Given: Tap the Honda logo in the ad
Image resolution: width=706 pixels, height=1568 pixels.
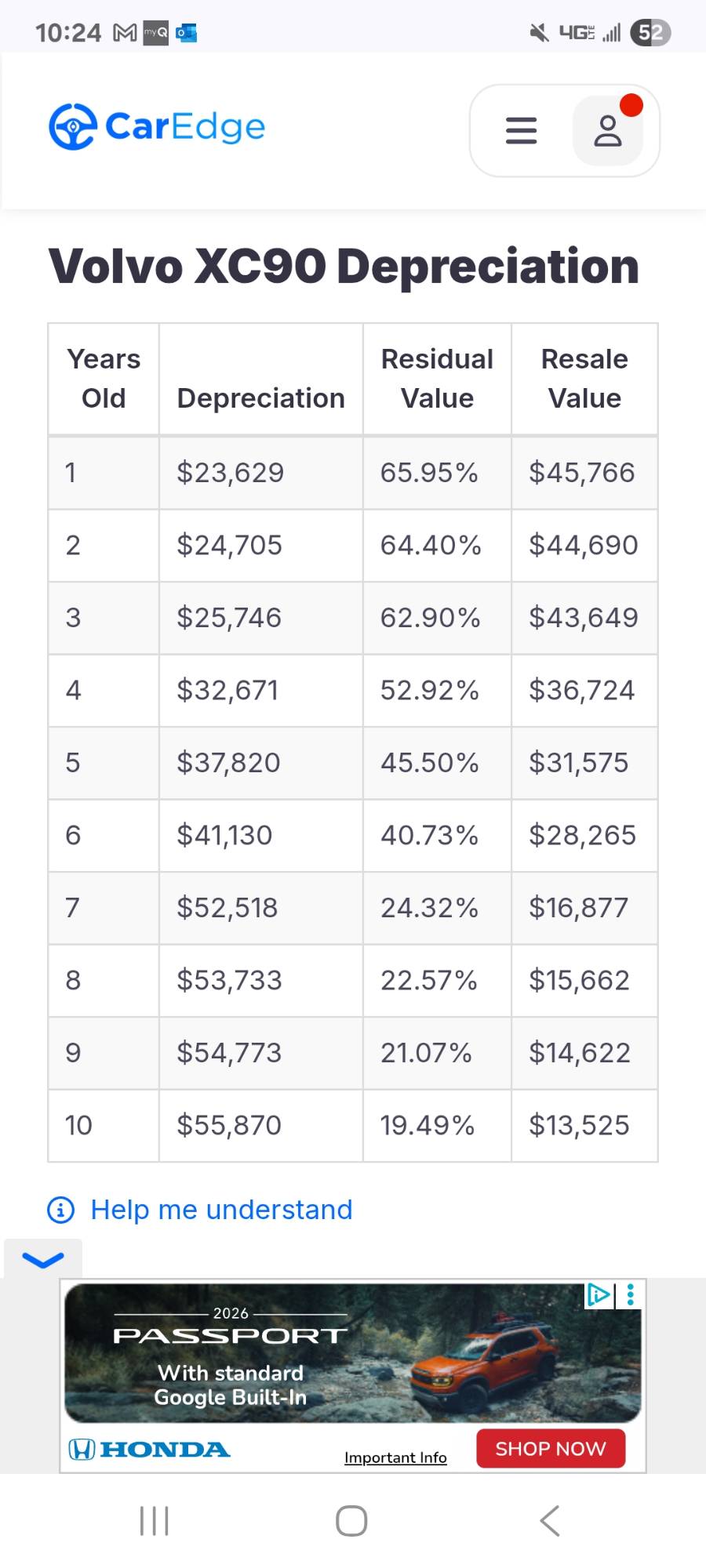Looking at the screenshot, I should click(x=149, y=1449).
